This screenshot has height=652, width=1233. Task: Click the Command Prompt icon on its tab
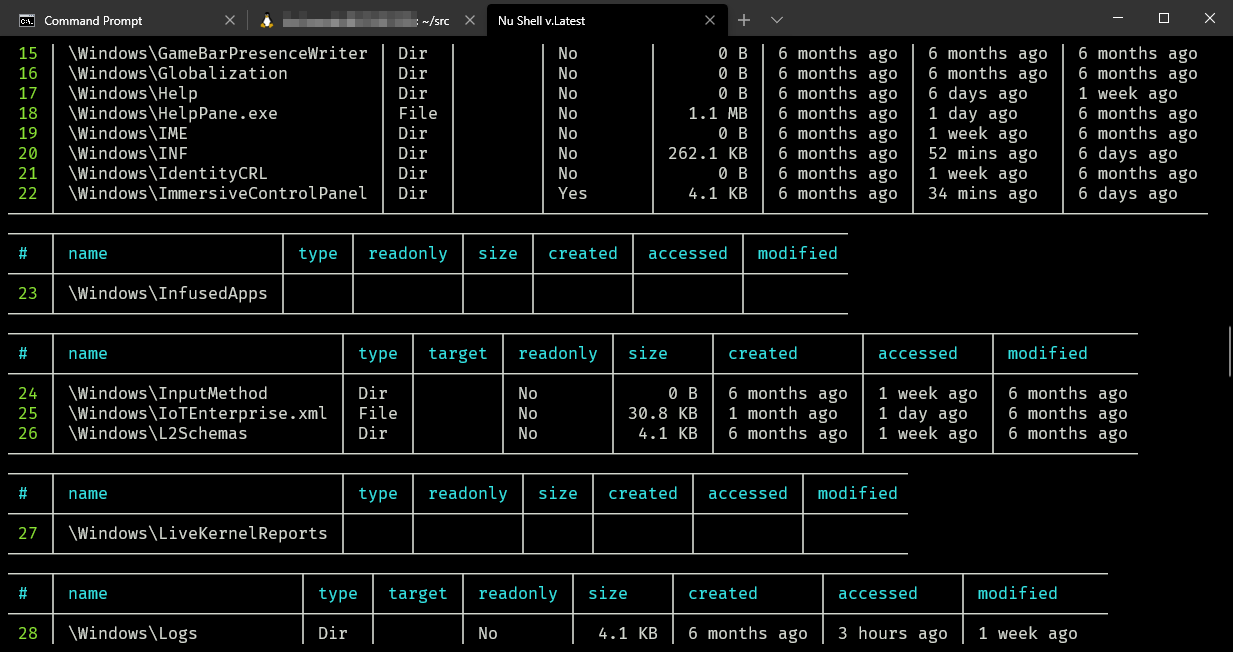click(30, 20)
